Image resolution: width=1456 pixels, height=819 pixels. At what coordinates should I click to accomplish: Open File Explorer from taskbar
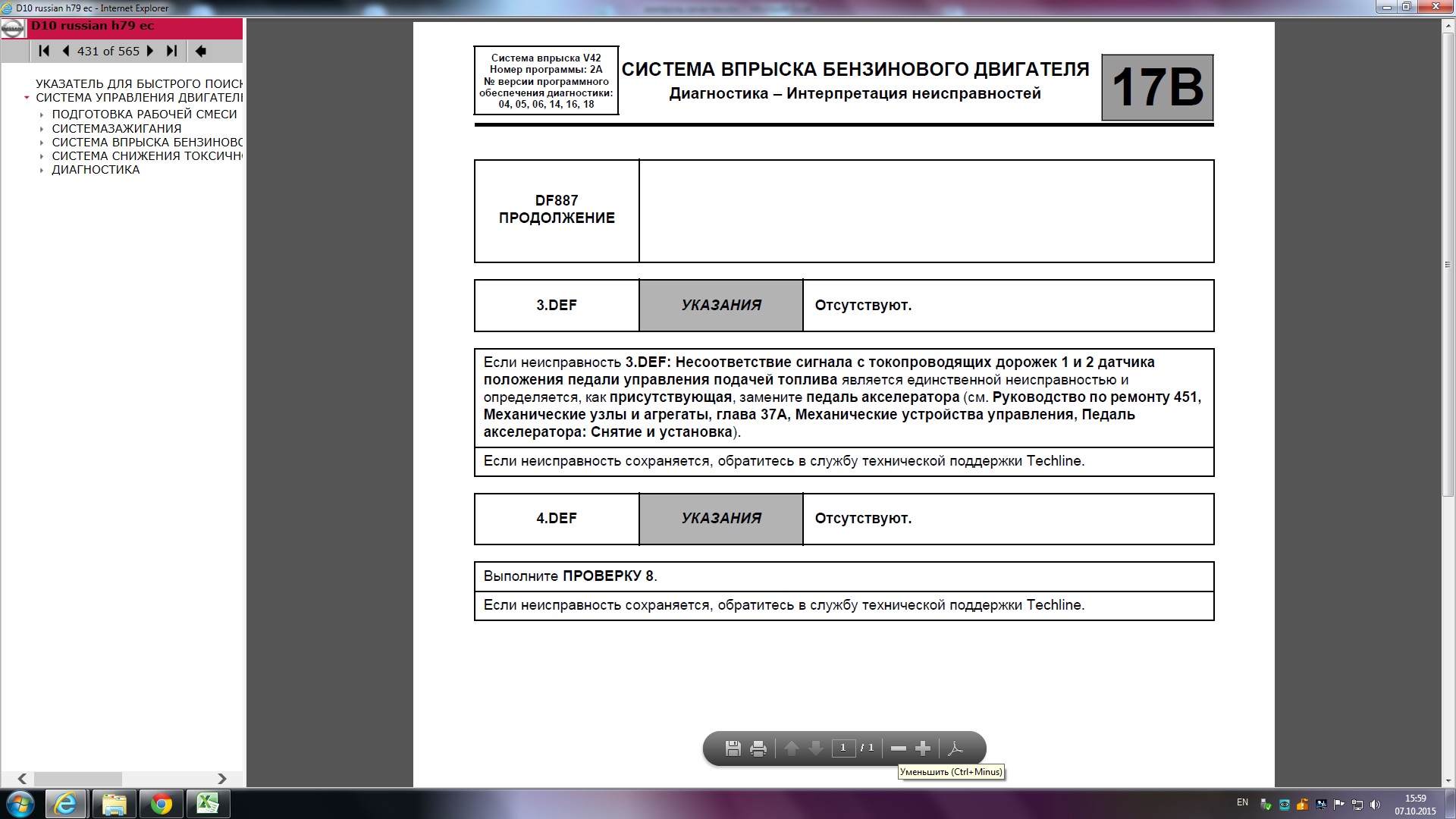pyautogui.click(x=114, y=804)
